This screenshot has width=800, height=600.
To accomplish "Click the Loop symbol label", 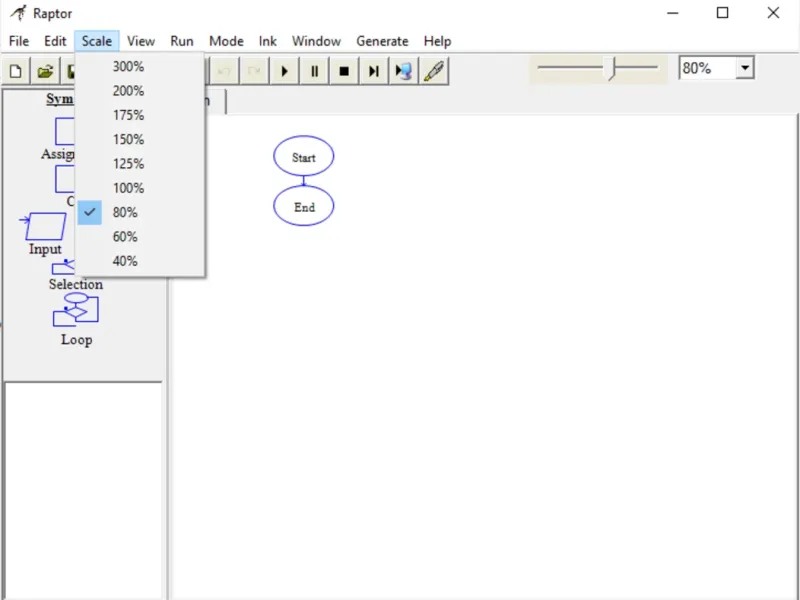I will [77, 340].
